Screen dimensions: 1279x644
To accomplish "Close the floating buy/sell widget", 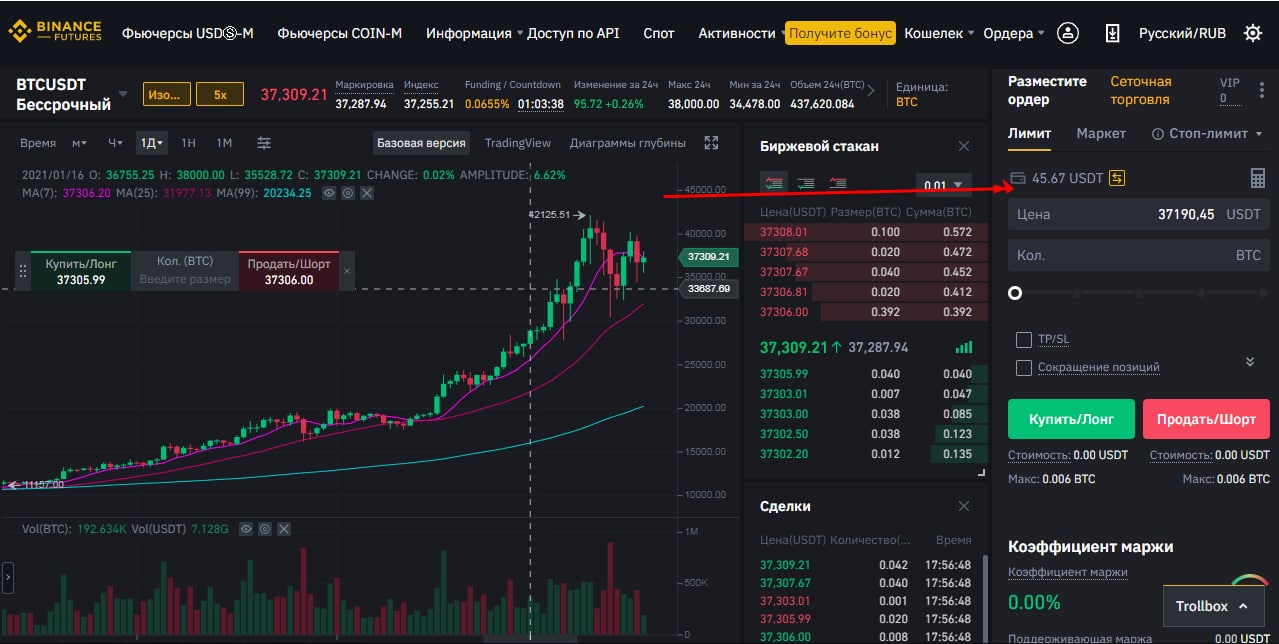I will click(x=347, y=271).
